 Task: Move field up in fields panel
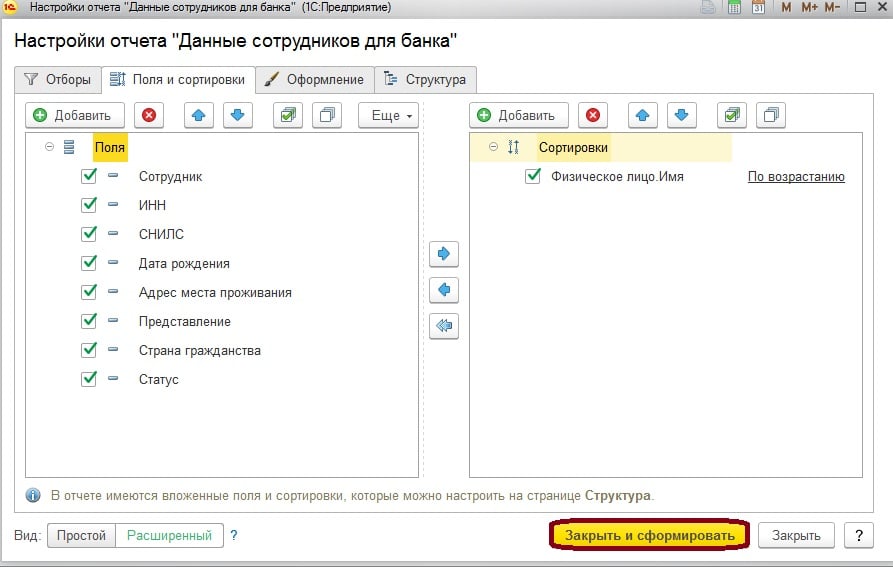(199, 115)
